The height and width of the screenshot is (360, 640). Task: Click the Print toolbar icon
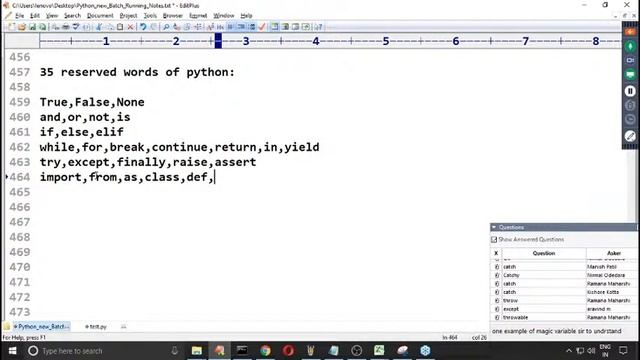[65, 27]
